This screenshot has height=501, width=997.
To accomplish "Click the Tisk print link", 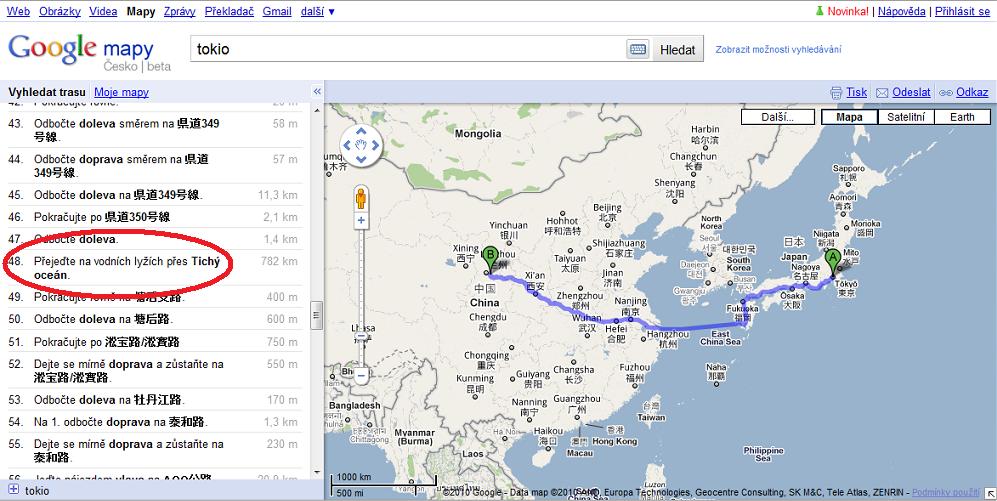I will click(856, 92).
